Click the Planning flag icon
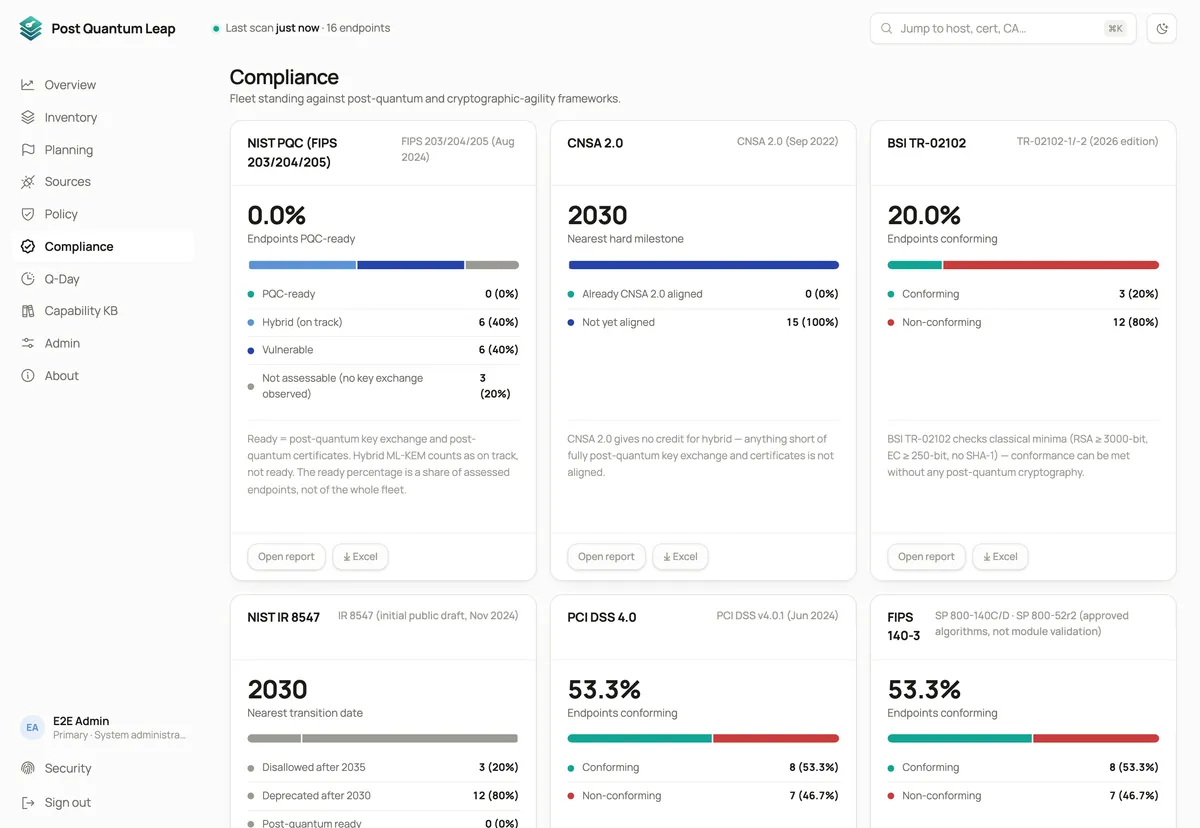 pyautogui.click(x=28, y=150)
